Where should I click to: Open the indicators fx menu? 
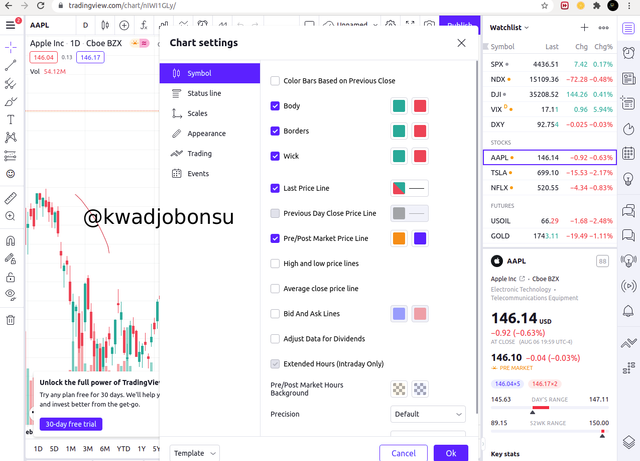click(x=144, y=25)
